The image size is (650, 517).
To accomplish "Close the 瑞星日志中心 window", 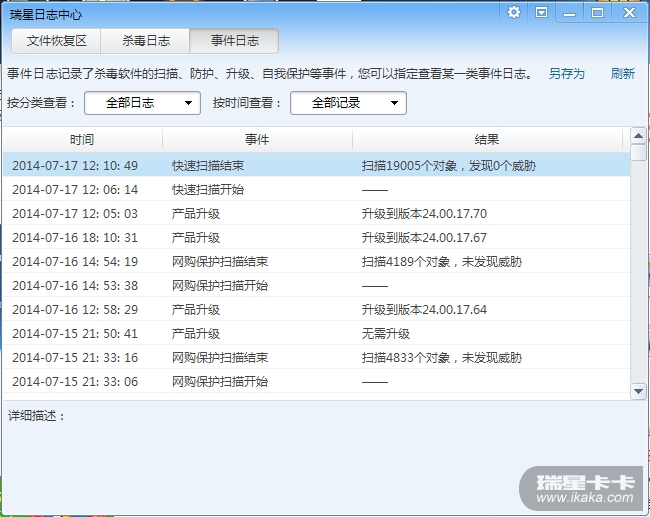I will [629, 13].
